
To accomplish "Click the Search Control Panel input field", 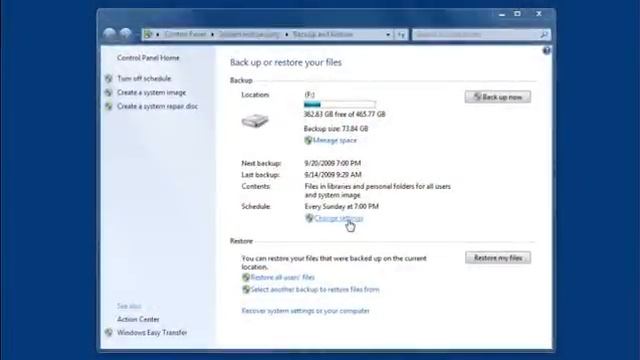I will 476,35.
